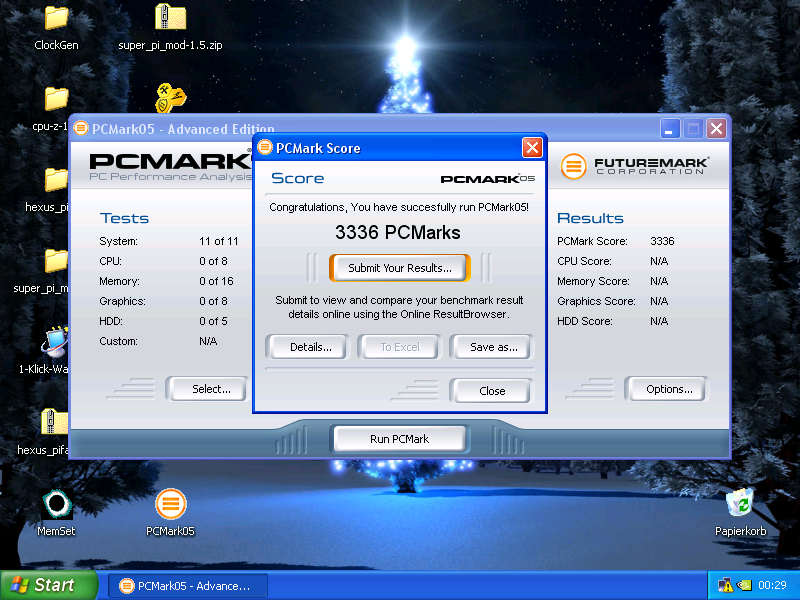Screen dimensions: 800x600
Task: Click the Futuremark Corporation logo
Action: coord(634,166)
